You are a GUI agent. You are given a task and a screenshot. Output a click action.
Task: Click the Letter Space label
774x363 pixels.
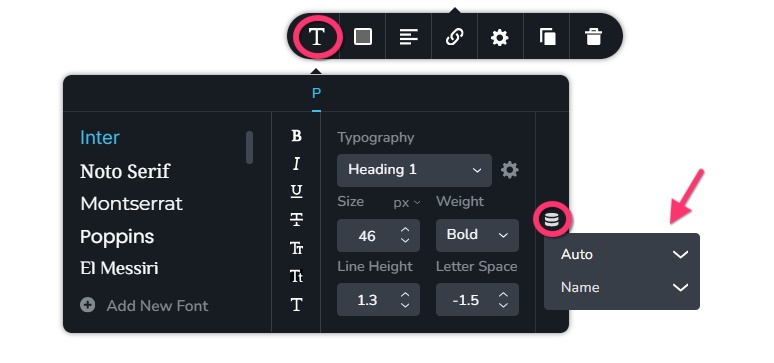[x=477, y=267]
